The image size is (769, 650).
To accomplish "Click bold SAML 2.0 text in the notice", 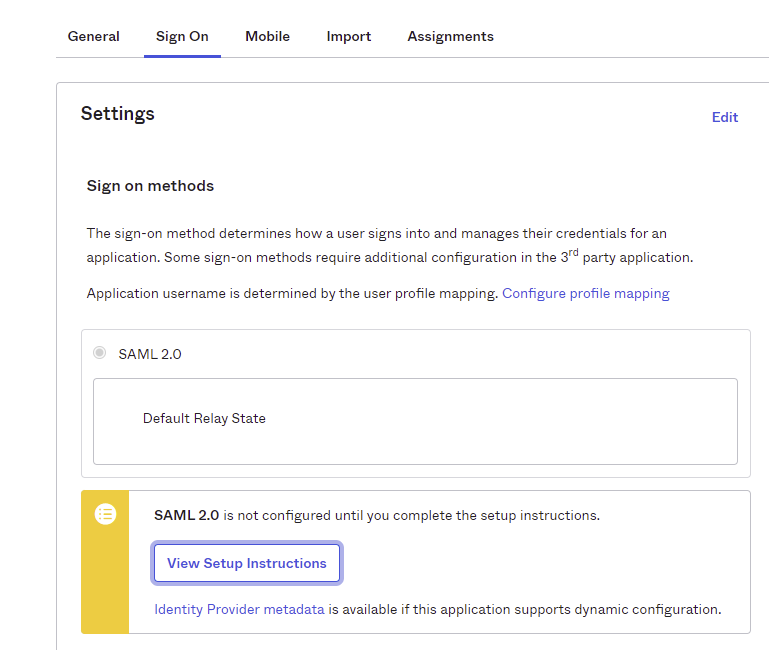I will 186,515.
